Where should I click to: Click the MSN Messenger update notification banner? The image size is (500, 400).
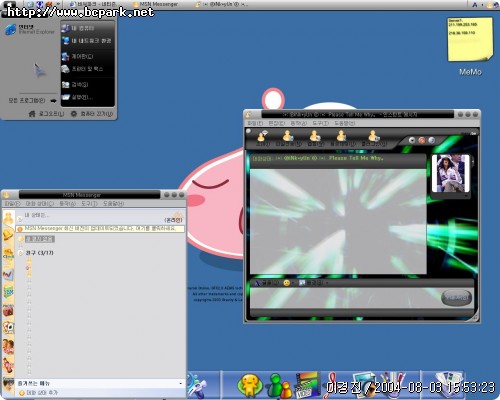coord(100,229)
